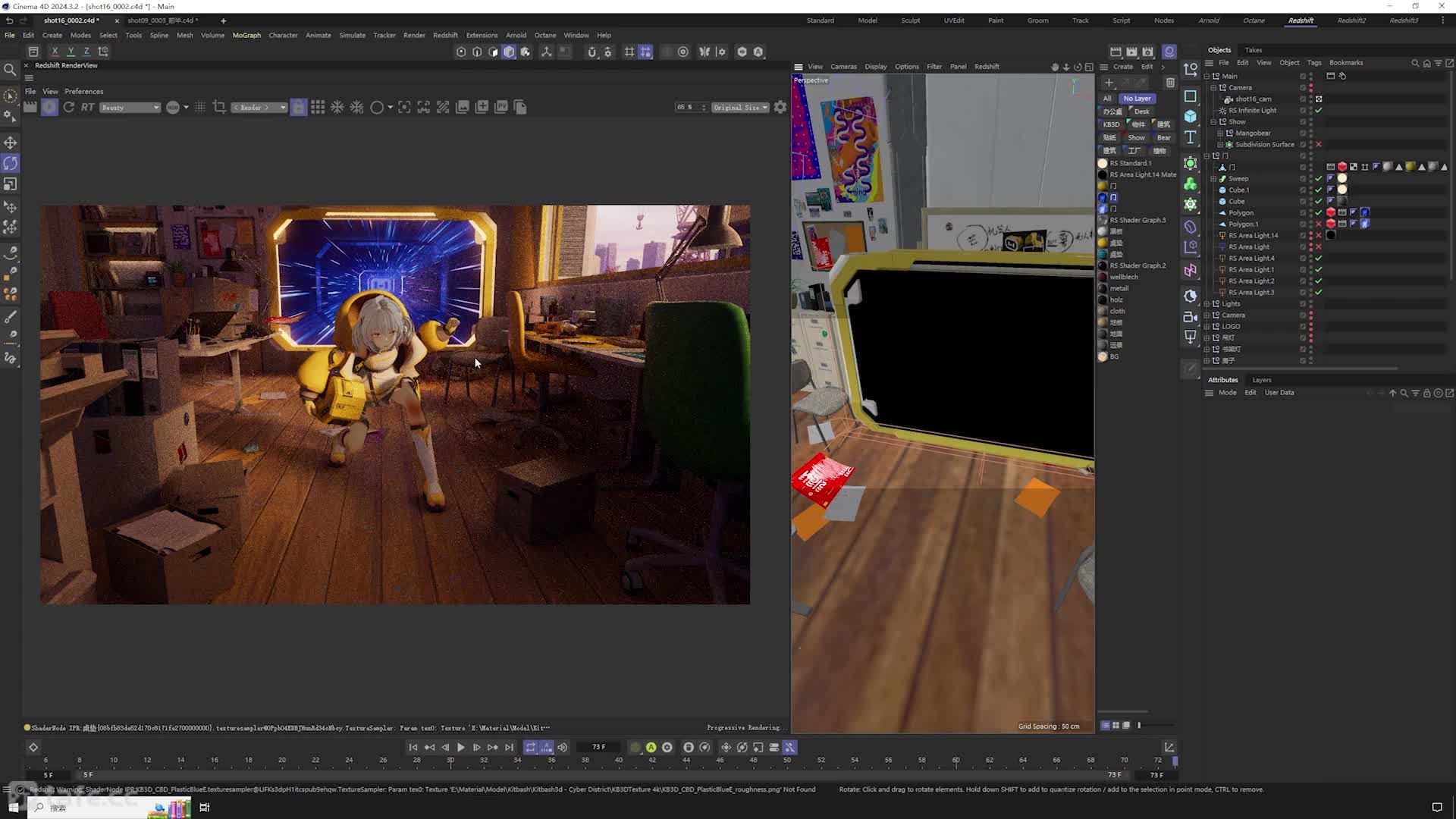Toggle enable state of Polygon.1 object
Screen dimensions: 1456x819
click(x=1319, y=224)
